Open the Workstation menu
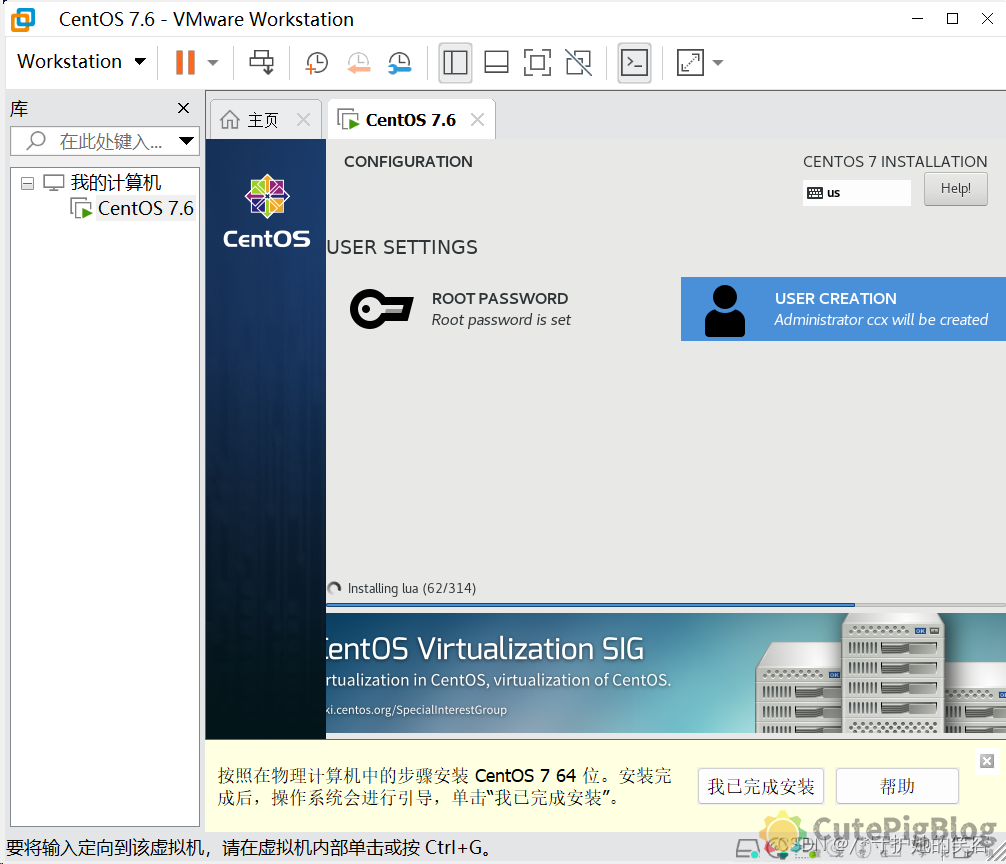The width and height of the screenshot is (1006, 864). point(80,61)
